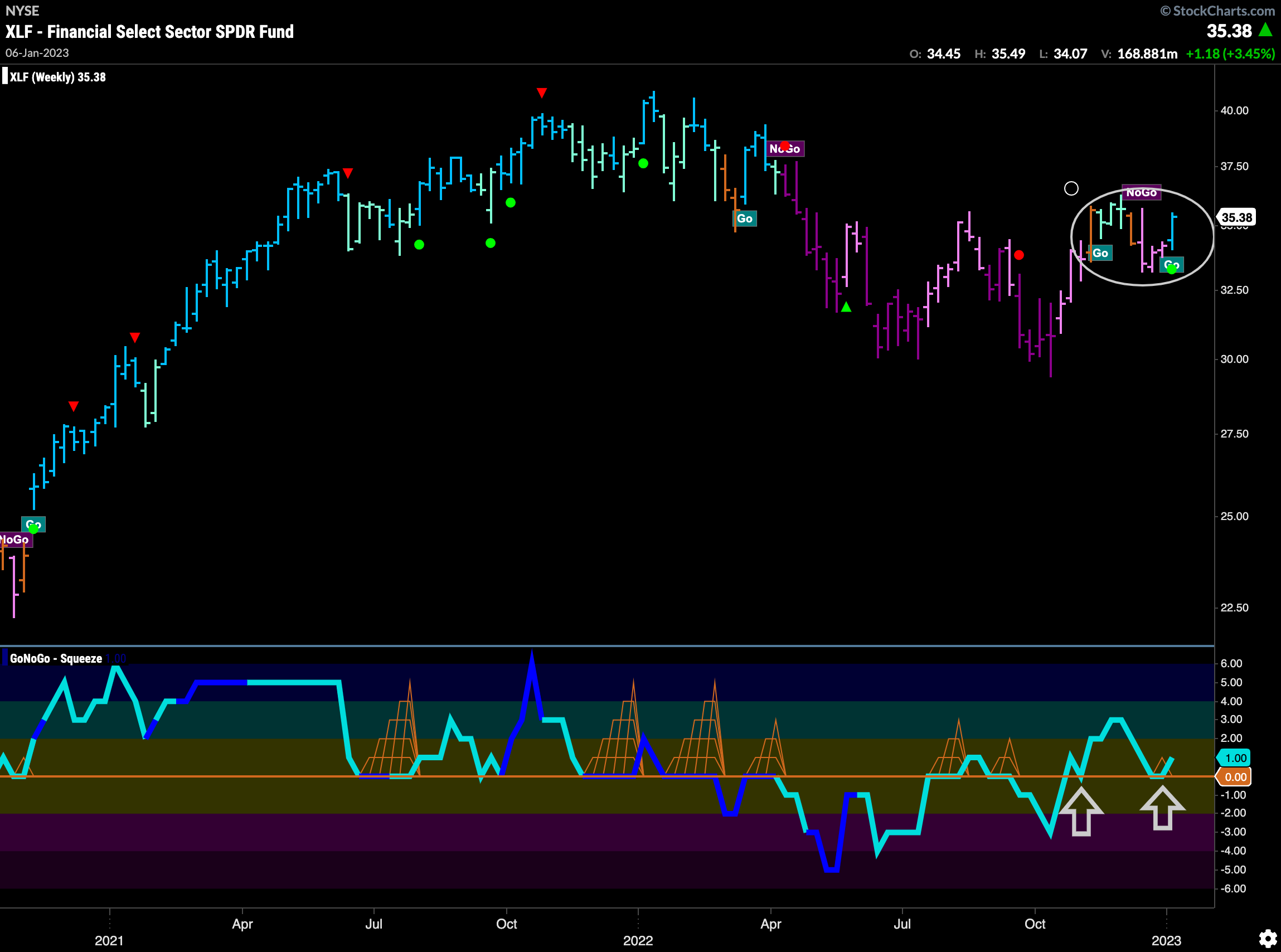1281x952 pixels.
Task: Click the Go flag near March 2022
Action: [x=744, y=218]
